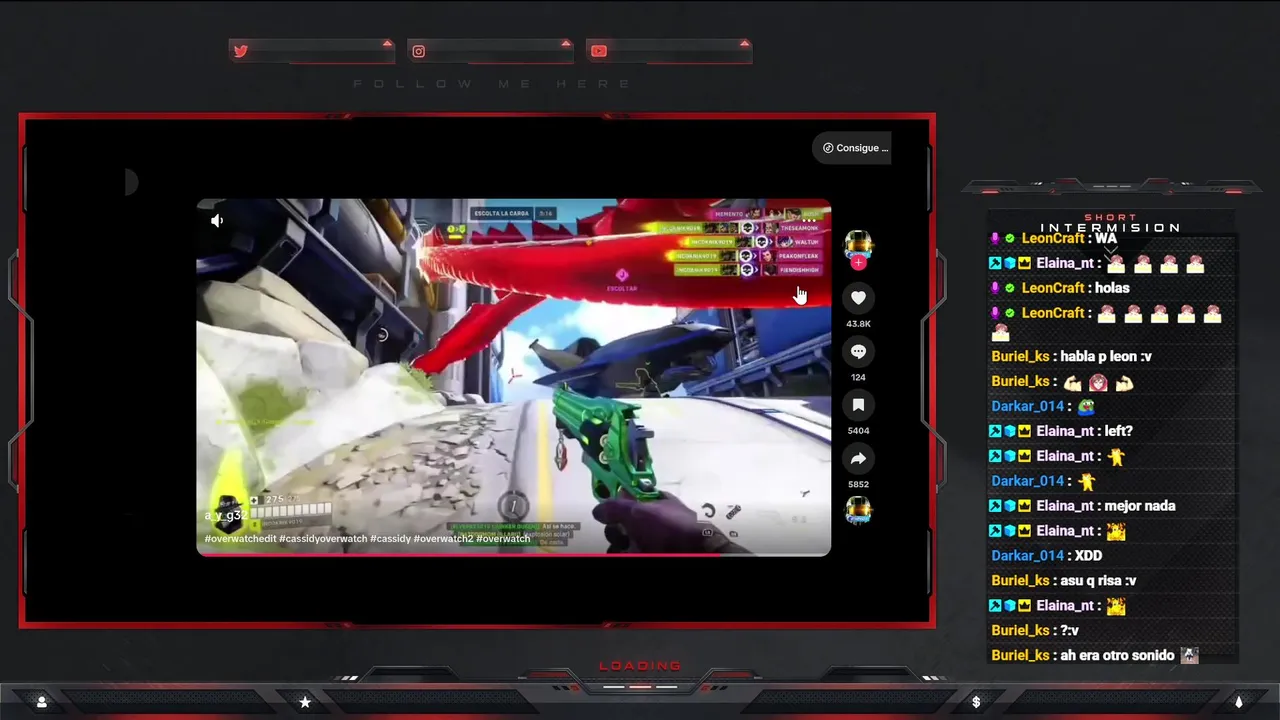This screenshot has width=1280, height=720.
Task: Click the "LeonCraft : WA" chat message
Action: pyautogui.click(x=1055, y=238)
